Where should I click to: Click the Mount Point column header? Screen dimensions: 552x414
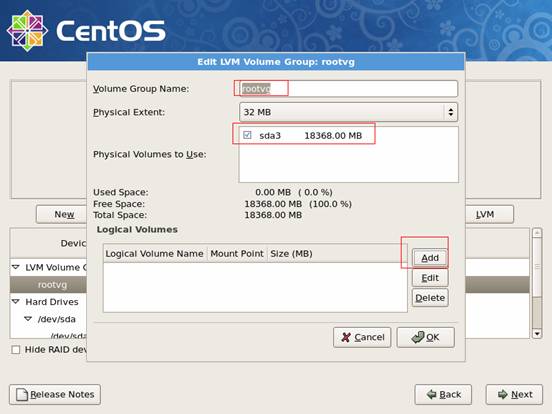237,253
